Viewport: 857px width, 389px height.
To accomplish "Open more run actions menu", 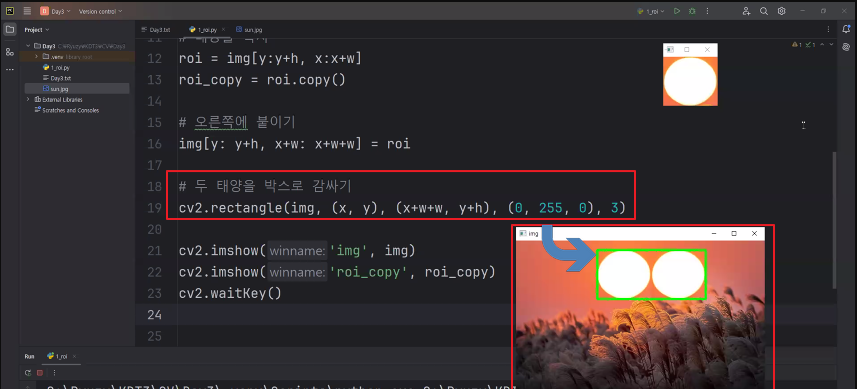I will click(708, 11).
